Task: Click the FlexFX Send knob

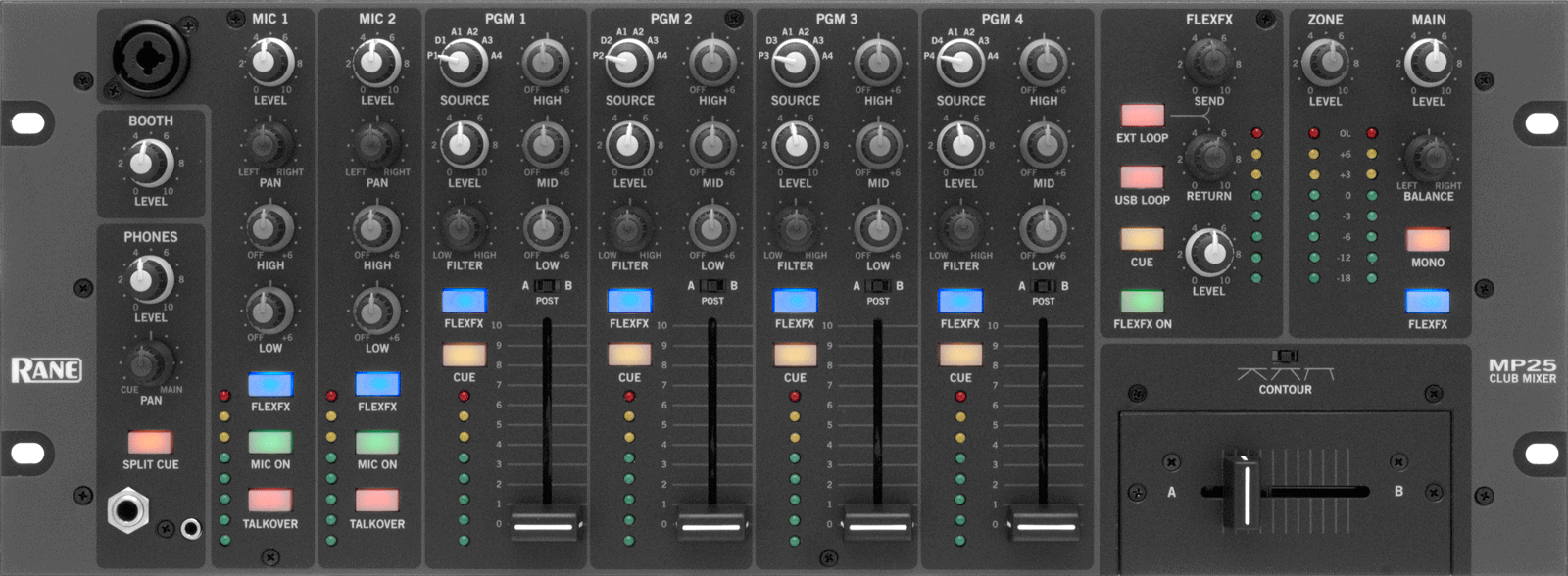Action: pos(1208,63)
